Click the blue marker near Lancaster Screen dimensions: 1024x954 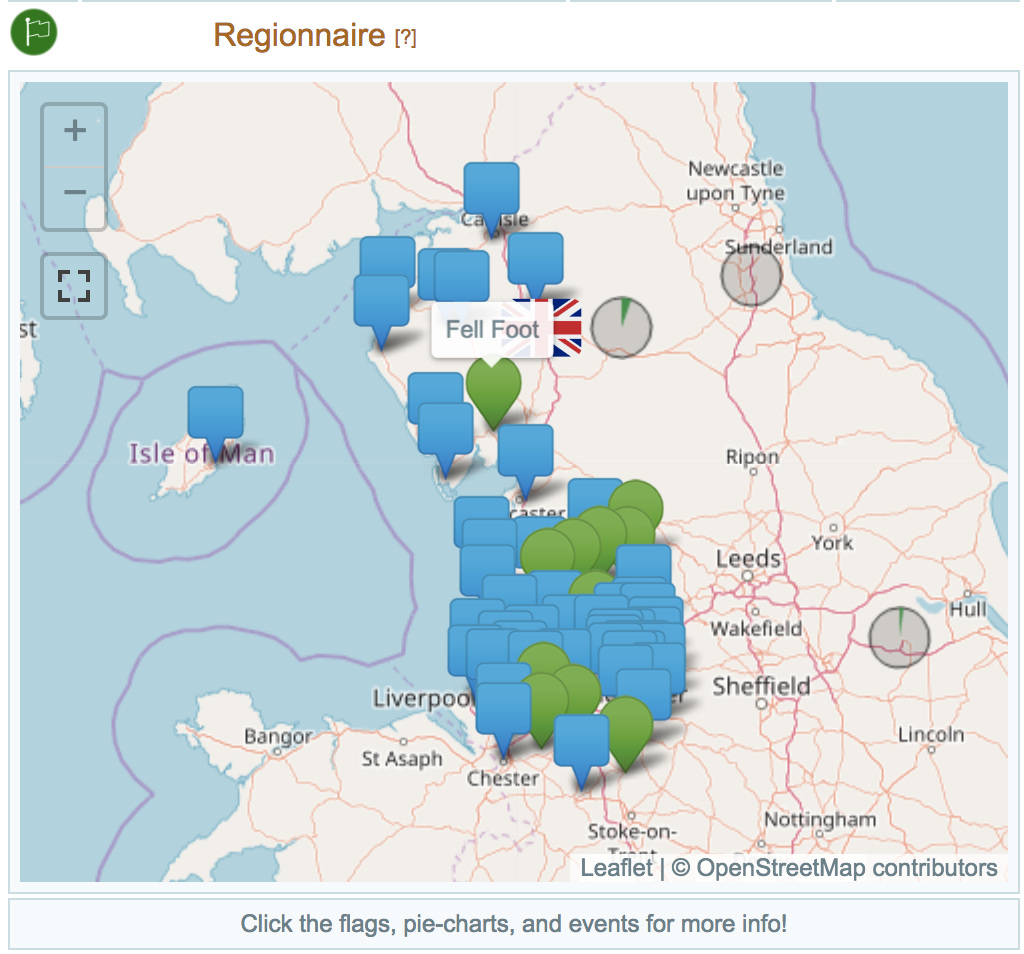525,452
